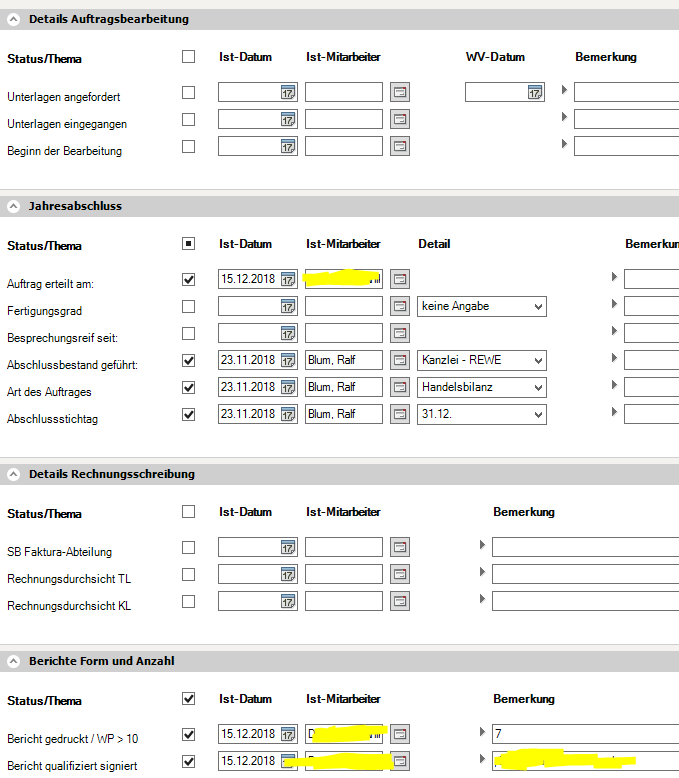679x778 pixels.
Task: Open calendar for Abschlussbestand geführt date
Action: (288, 360)
